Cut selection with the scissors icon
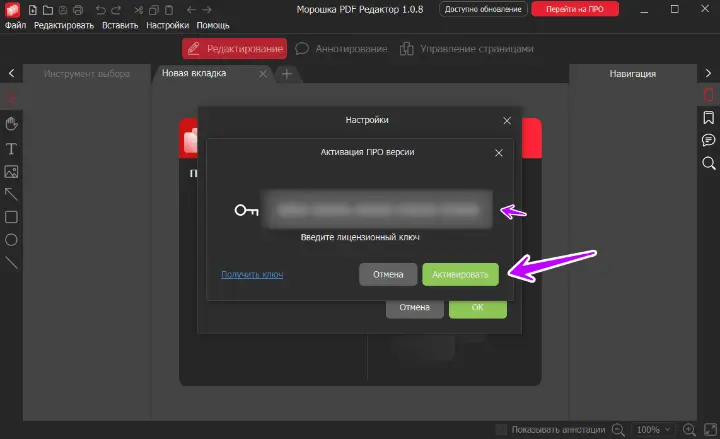This screenshot has height=439, width=720. click(138, 10)
